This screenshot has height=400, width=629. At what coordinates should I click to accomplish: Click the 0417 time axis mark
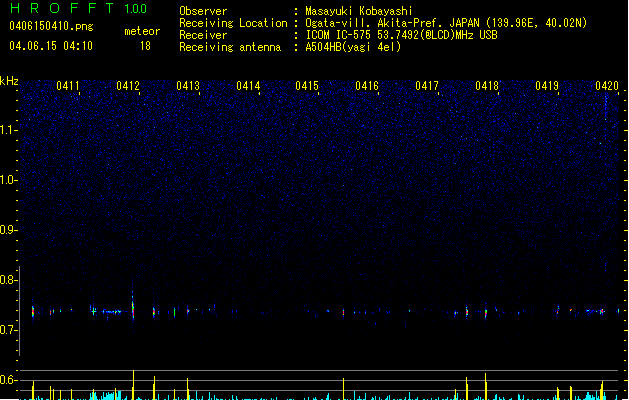pos(427,86)
